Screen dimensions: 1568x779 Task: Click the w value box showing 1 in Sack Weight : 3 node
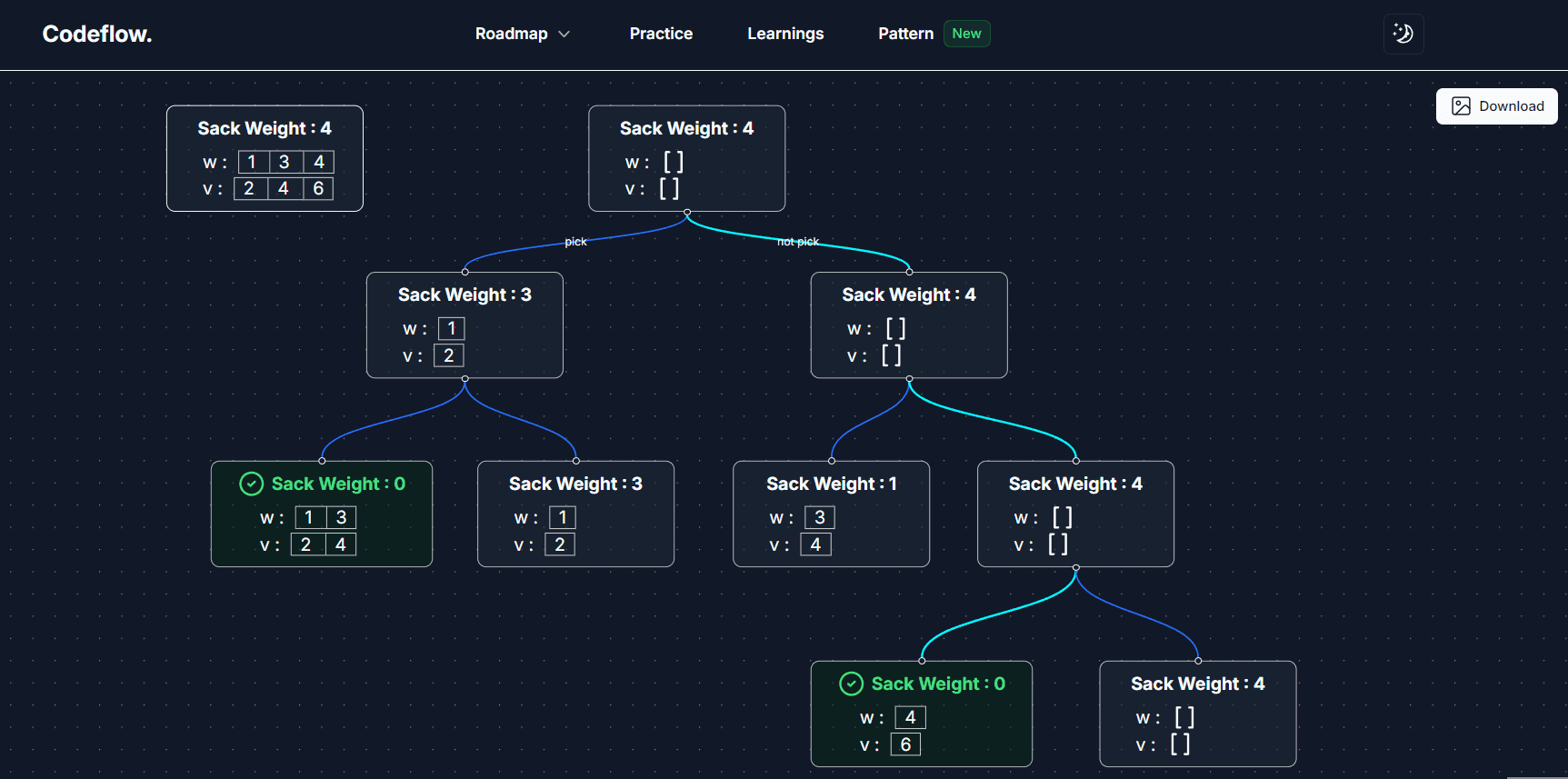[451, 328]
